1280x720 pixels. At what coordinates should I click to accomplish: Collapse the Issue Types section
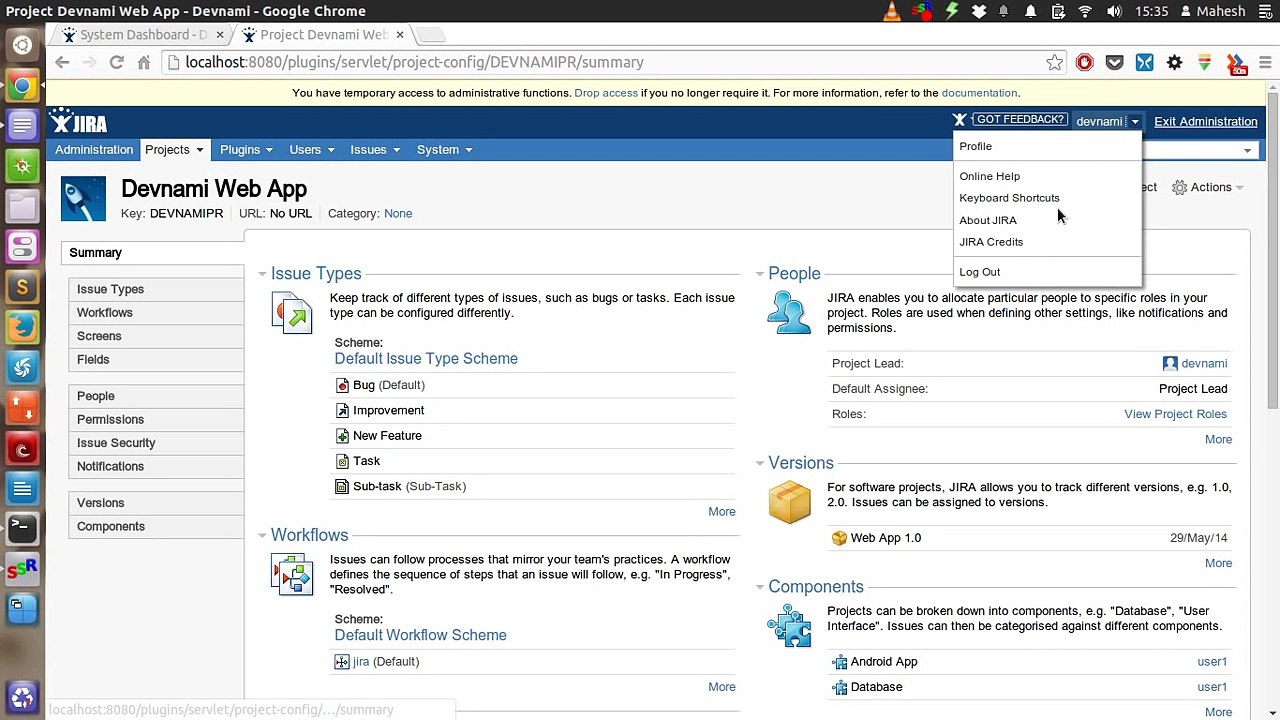click(x=262, y=274)
